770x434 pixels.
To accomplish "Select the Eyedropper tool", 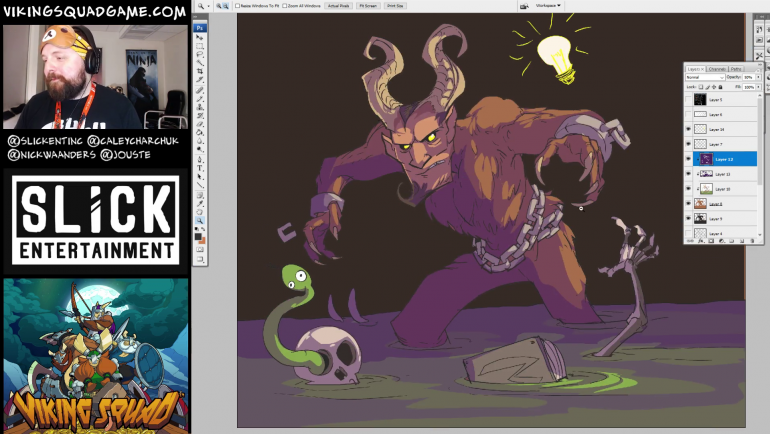I will (x=200, y=204).
